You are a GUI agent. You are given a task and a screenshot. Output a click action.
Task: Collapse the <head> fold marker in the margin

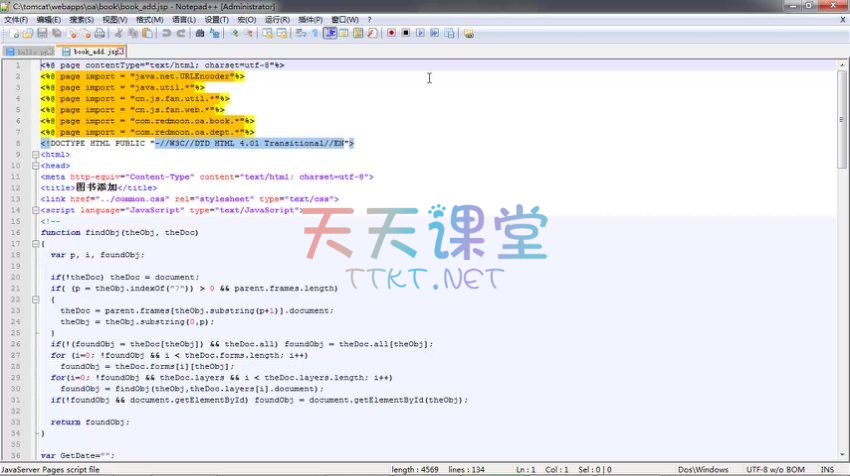tap(36, 166)
